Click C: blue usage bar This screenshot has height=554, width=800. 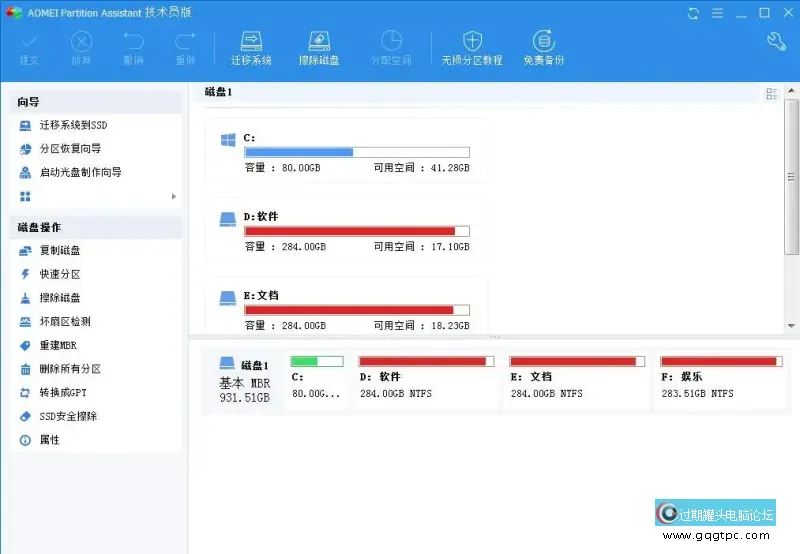(357, 152)
